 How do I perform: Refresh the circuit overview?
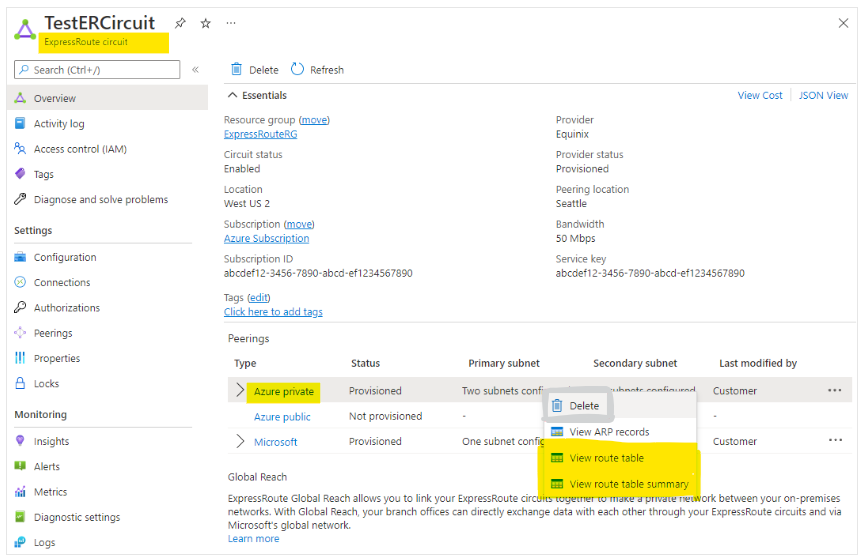click(317, 69)
